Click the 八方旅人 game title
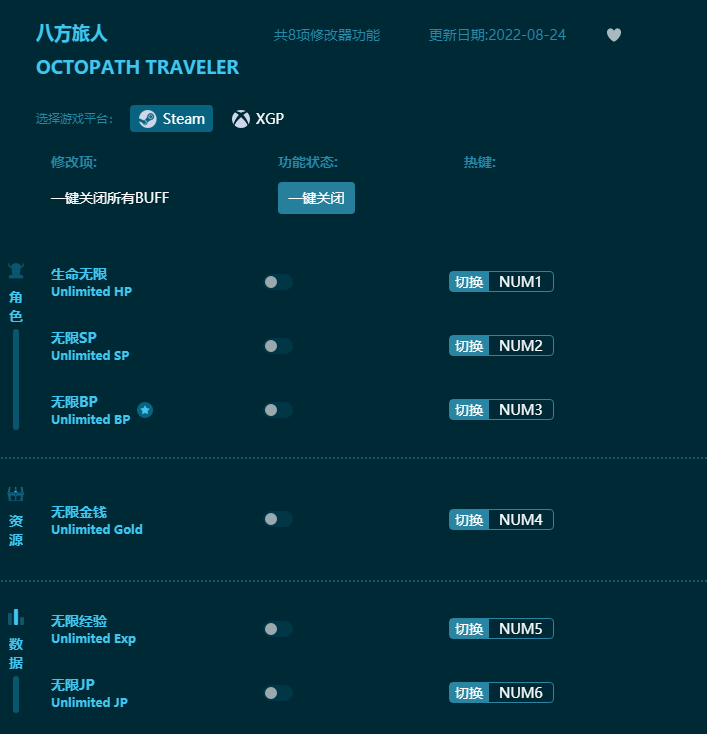The width and height of the screenshot is (707, 734). pyautogui.click(x=72, y=34)
